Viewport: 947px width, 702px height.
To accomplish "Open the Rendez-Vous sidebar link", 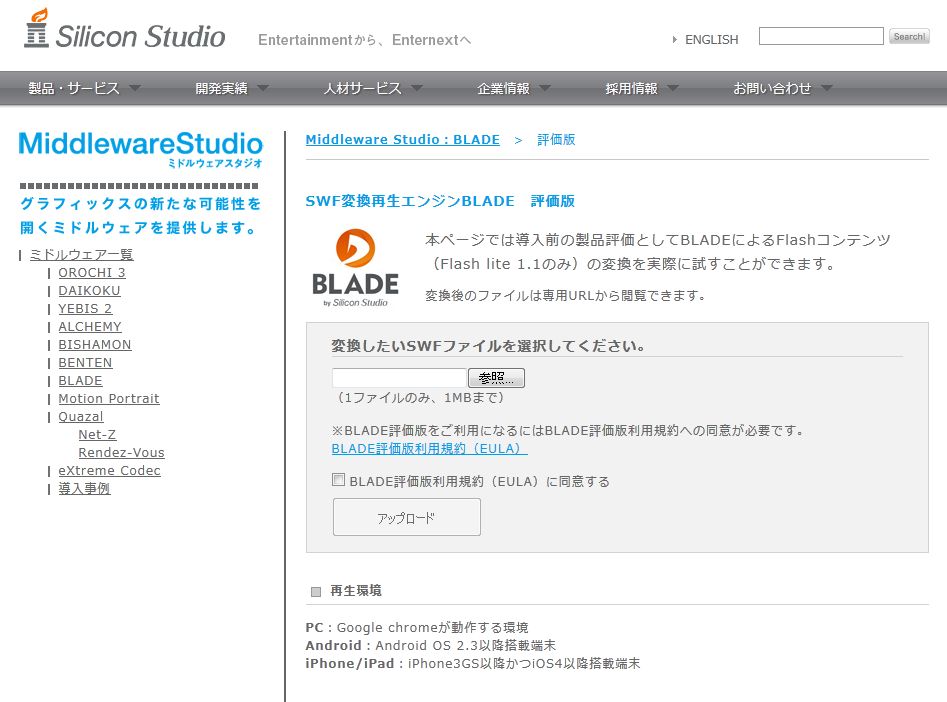I will coord(121,452).
